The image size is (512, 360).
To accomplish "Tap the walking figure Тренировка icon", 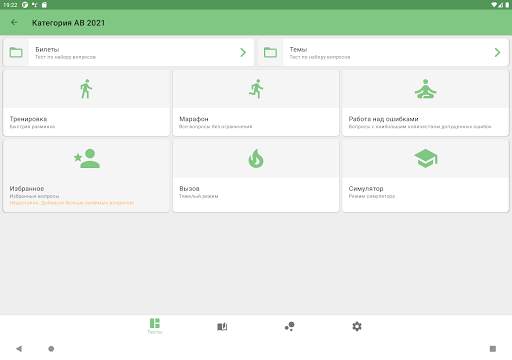I will [x=86, y=89].
